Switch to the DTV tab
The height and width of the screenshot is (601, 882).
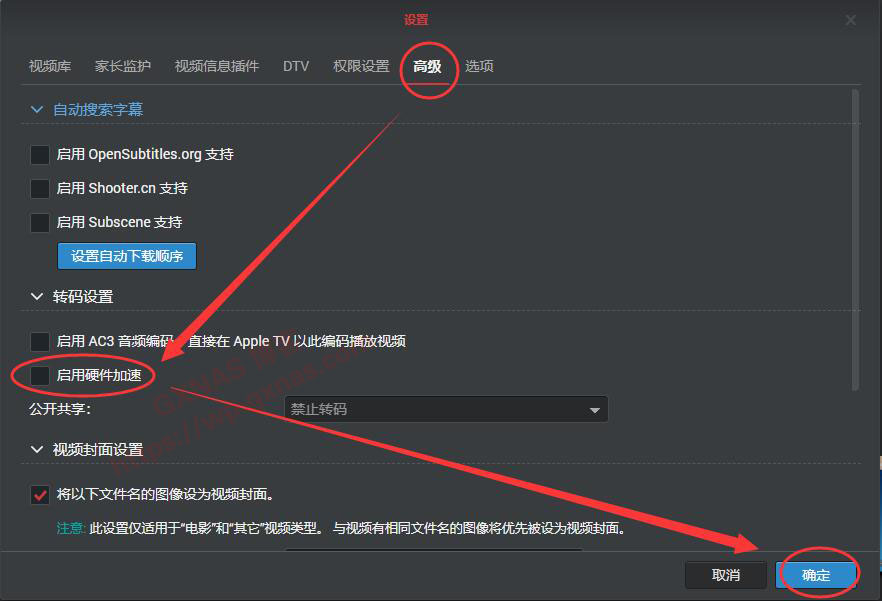(296, 65)
